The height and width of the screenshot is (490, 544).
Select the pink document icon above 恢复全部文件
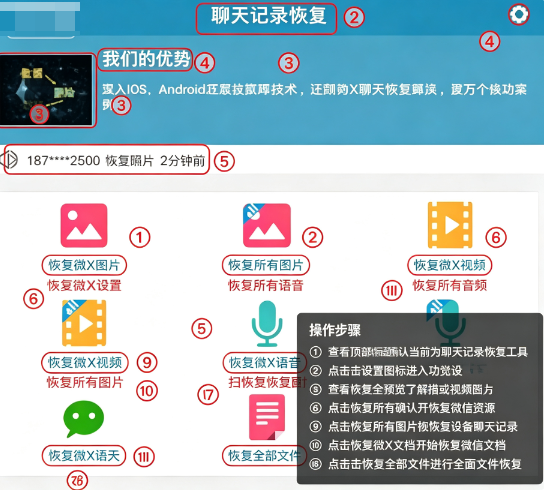click(x=267, y=417)
